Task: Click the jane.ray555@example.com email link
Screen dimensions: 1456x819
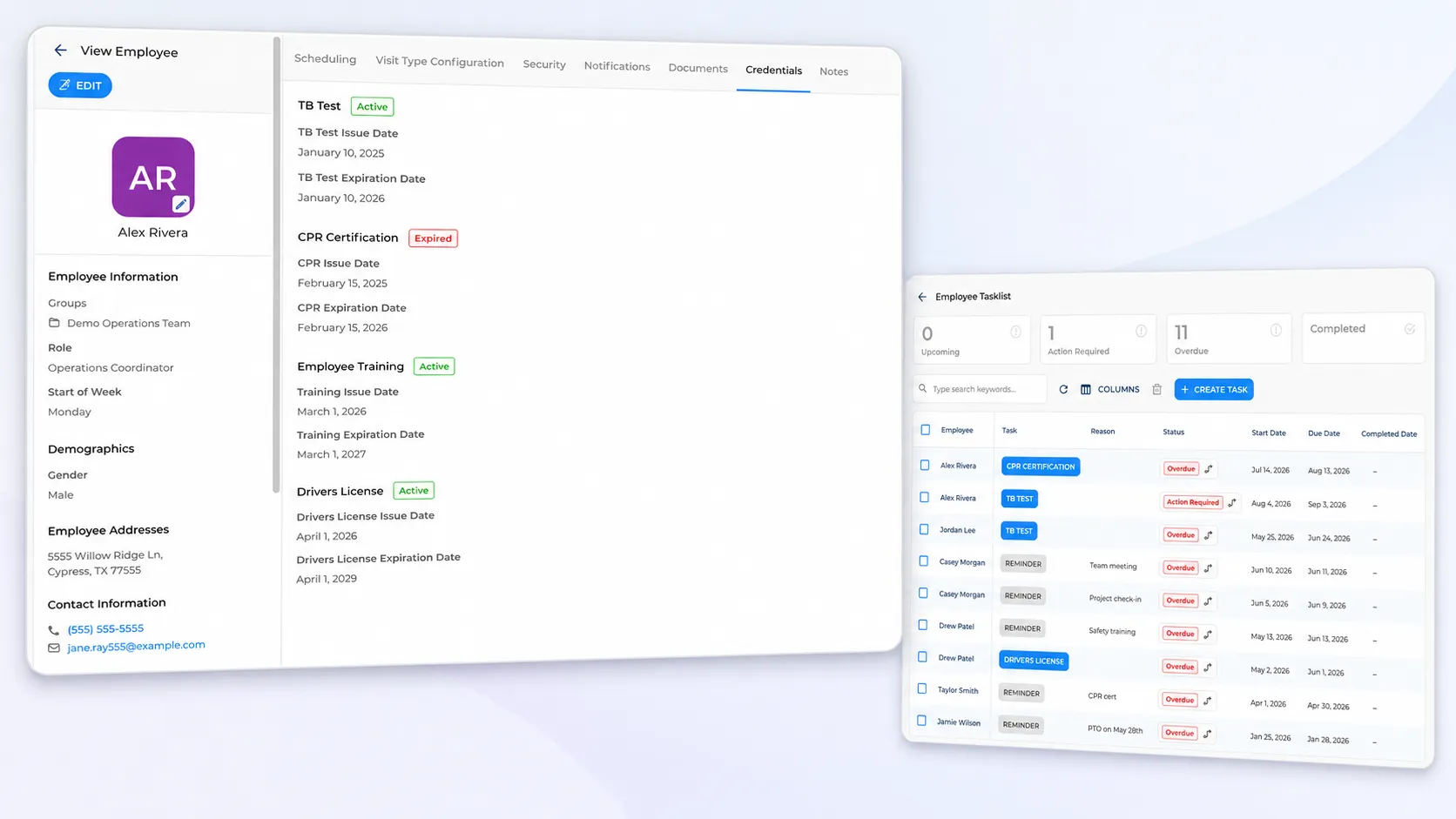Action: pyautogui.click(x=136, y=646)
